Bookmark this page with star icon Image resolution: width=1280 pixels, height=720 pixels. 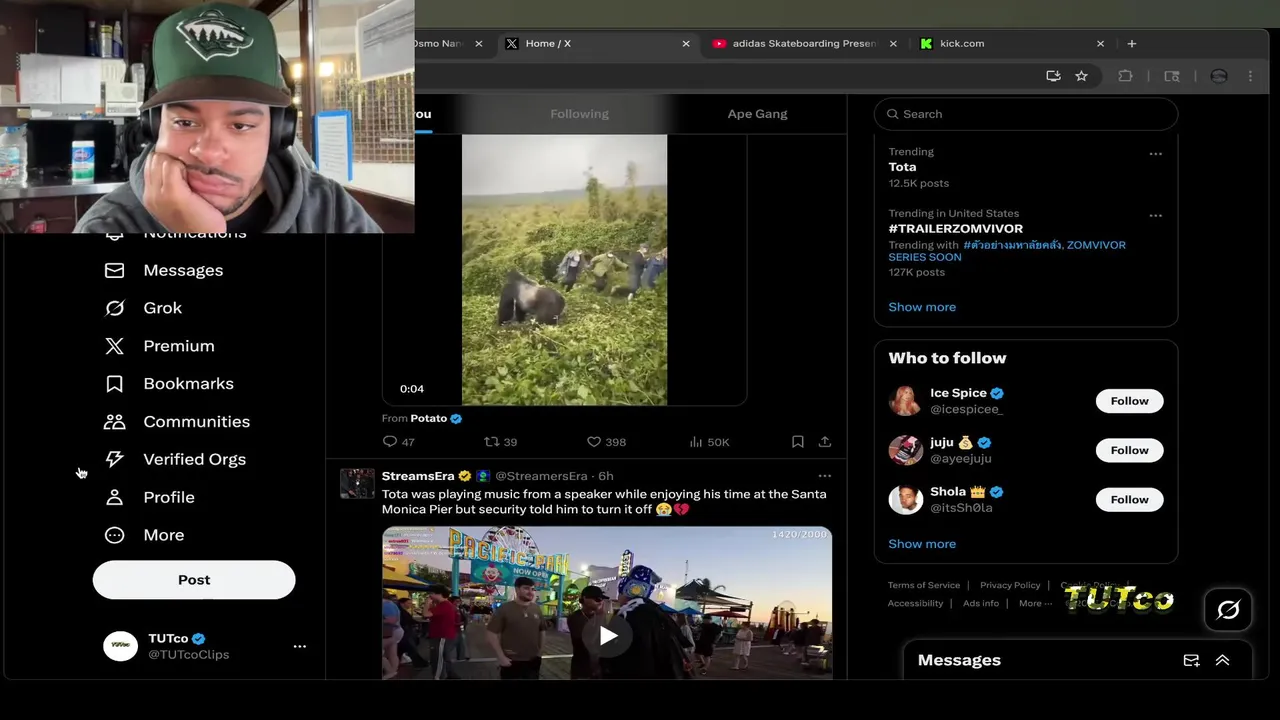click(1081, 76)
